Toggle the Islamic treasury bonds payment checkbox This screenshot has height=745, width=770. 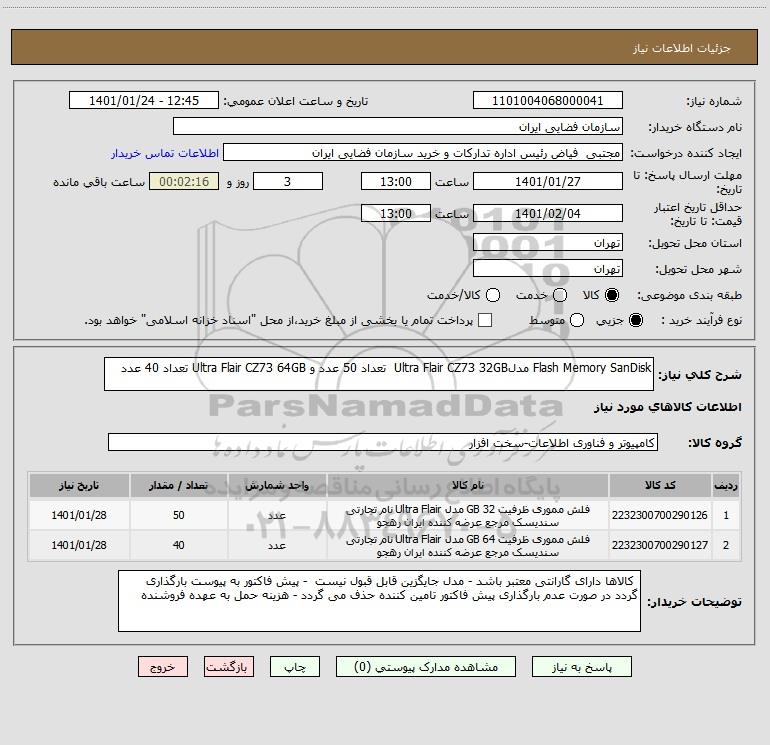(485, 320)
